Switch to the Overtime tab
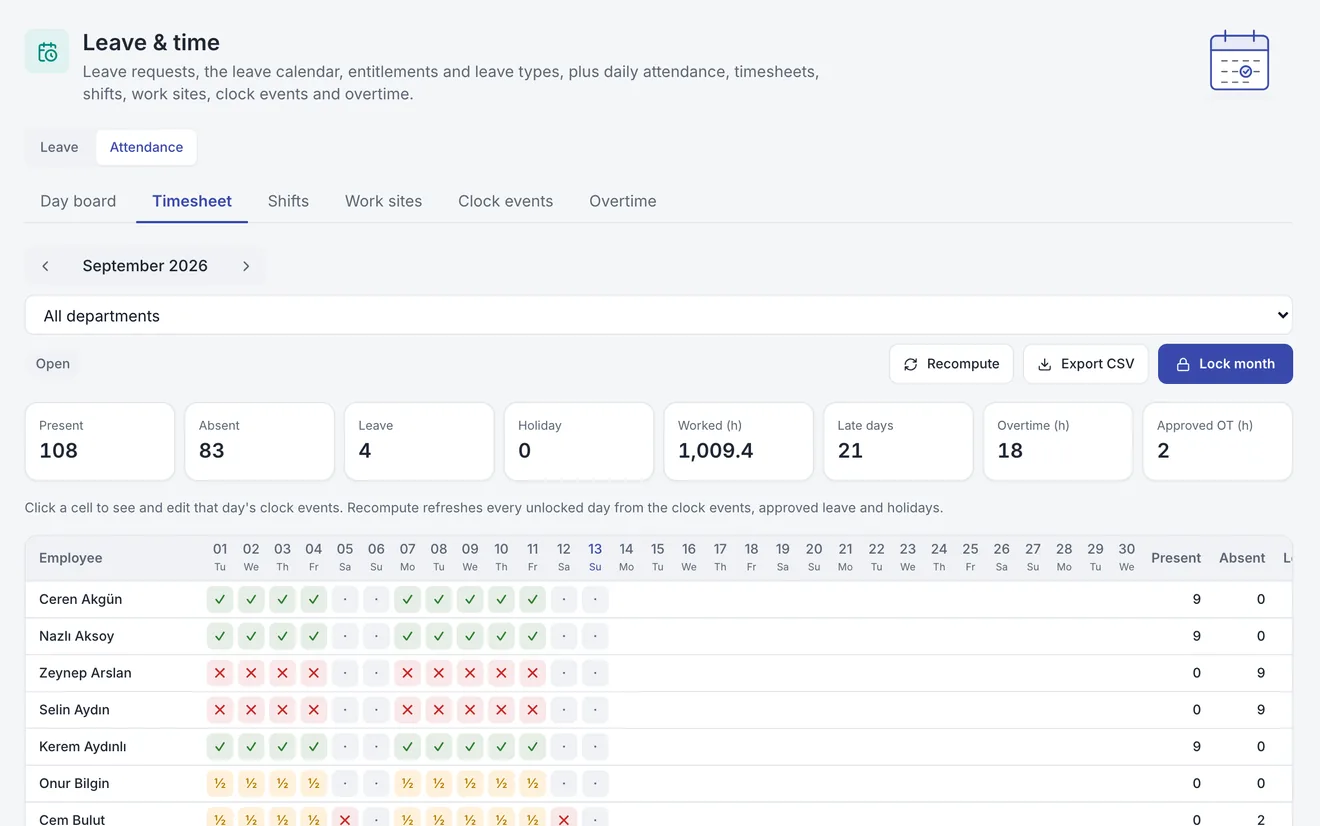1320x826 pixels. tap(623, 201)
